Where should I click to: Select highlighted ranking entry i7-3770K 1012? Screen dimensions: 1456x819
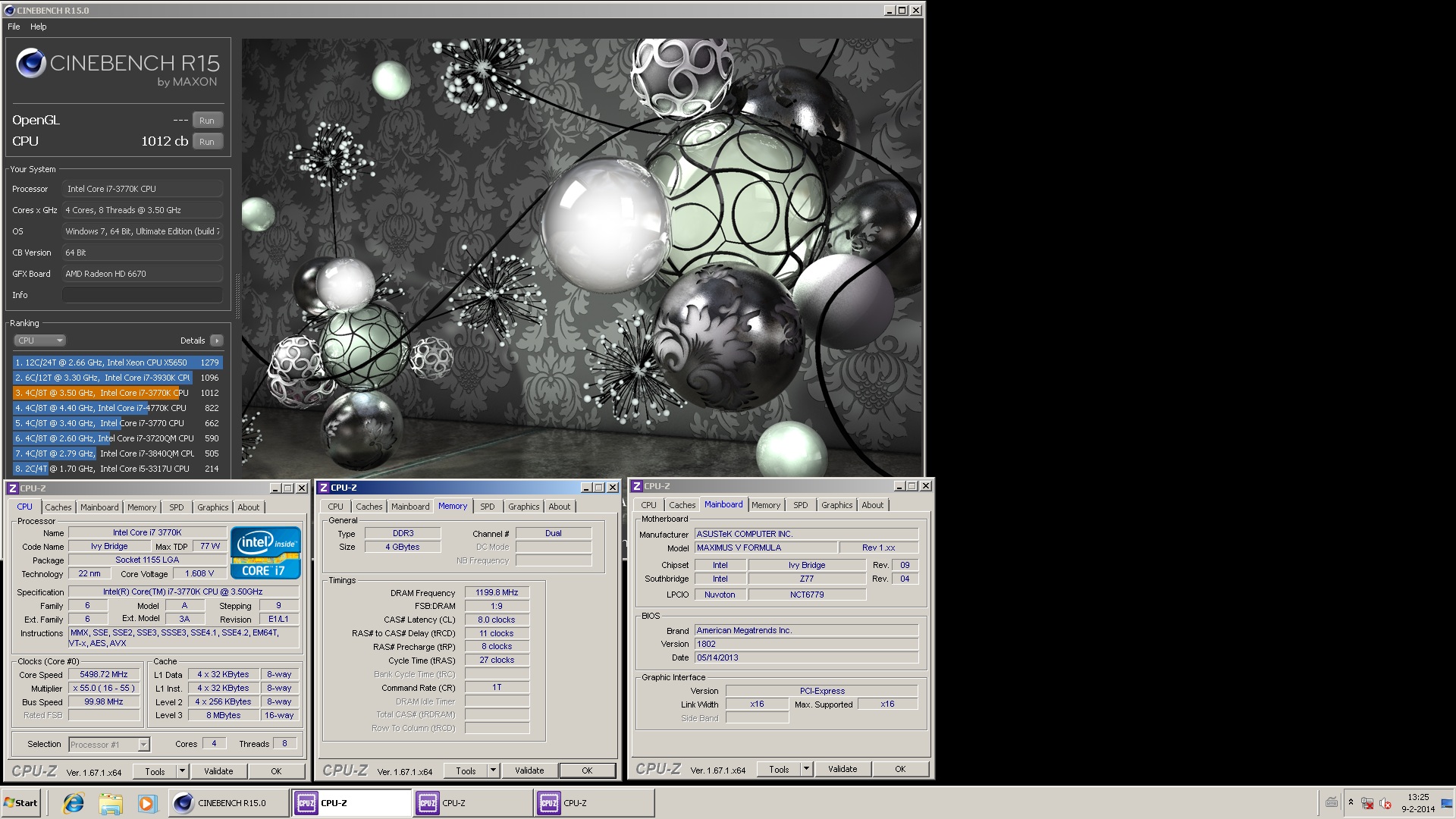118,393
